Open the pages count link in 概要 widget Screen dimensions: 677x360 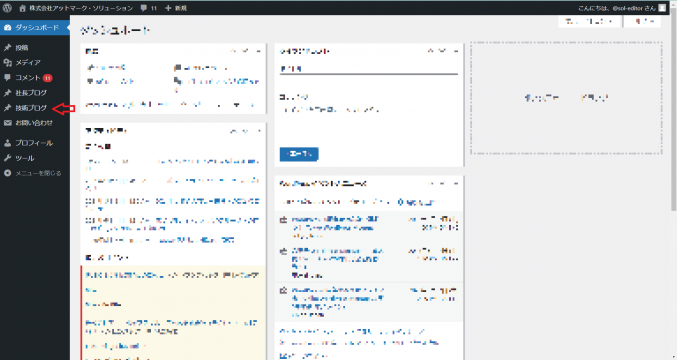tap(201, 68)
